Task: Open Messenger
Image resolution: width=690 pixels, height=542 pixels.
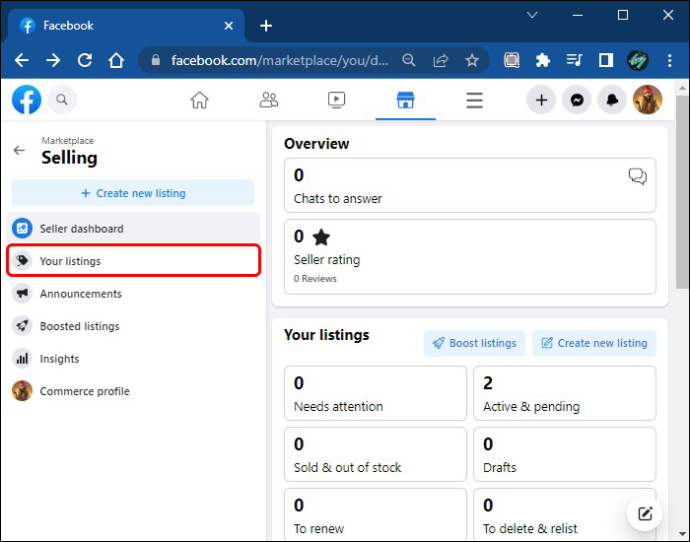Action: pyautogui.click(x=577, y=100)
